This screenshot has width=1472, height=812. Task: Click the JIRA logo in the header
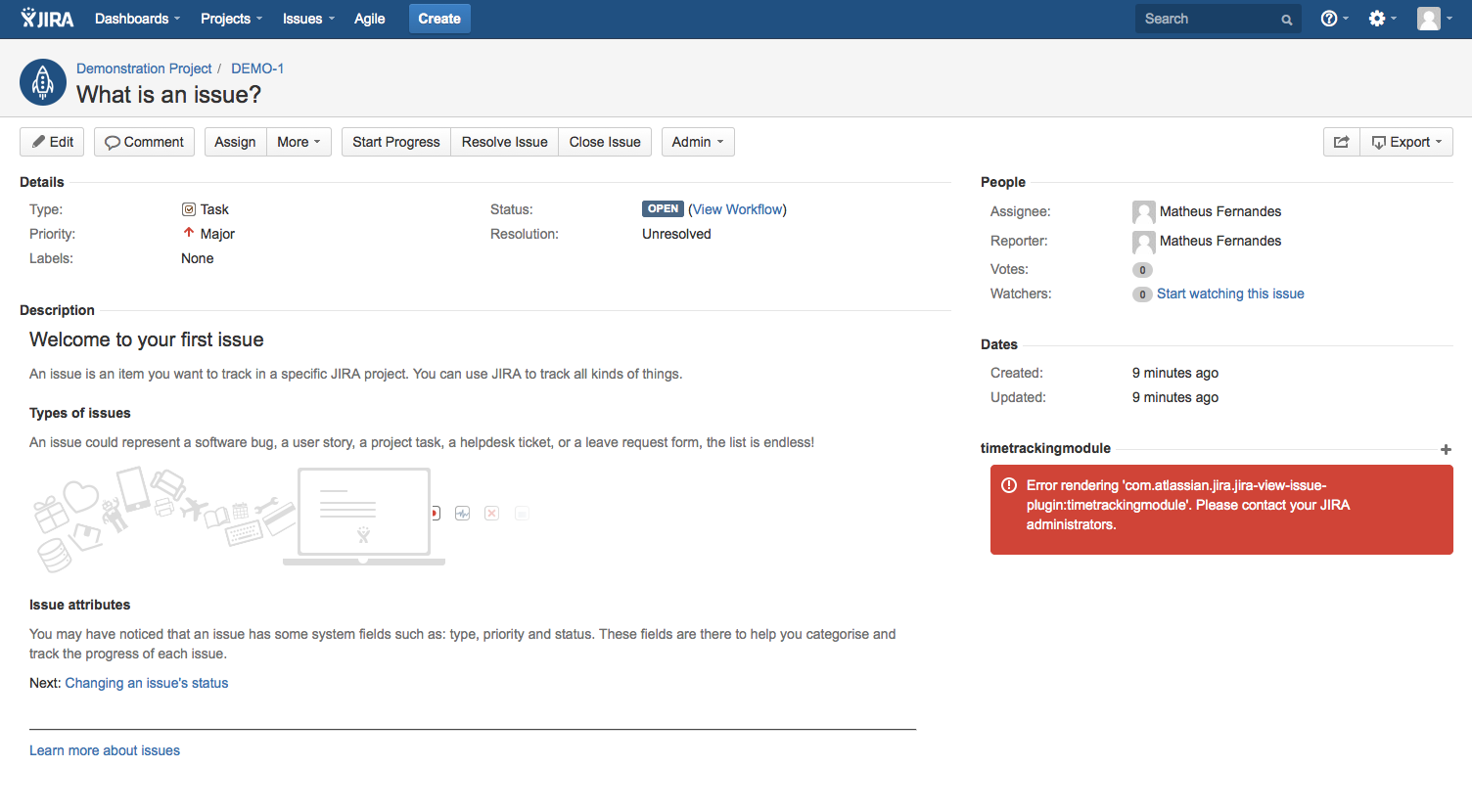(x=47, y=19)
